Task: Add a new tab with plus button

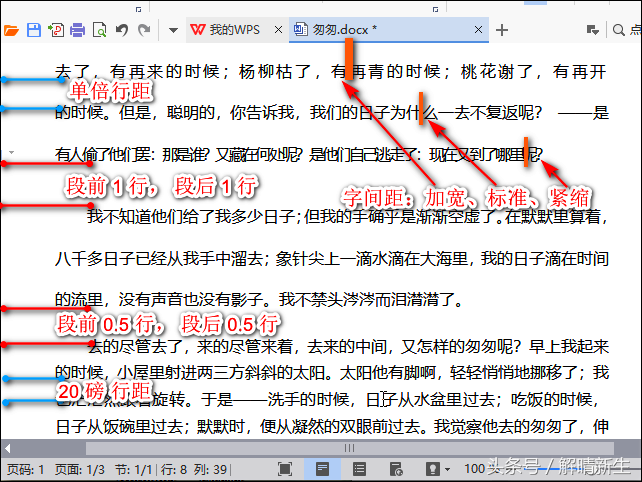Action: pyautogui.click(x=502, y=30)
